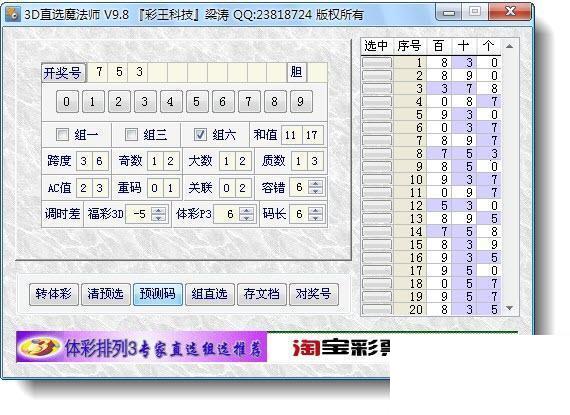Toggle the 选中 button for row 19

pos(377,297)
